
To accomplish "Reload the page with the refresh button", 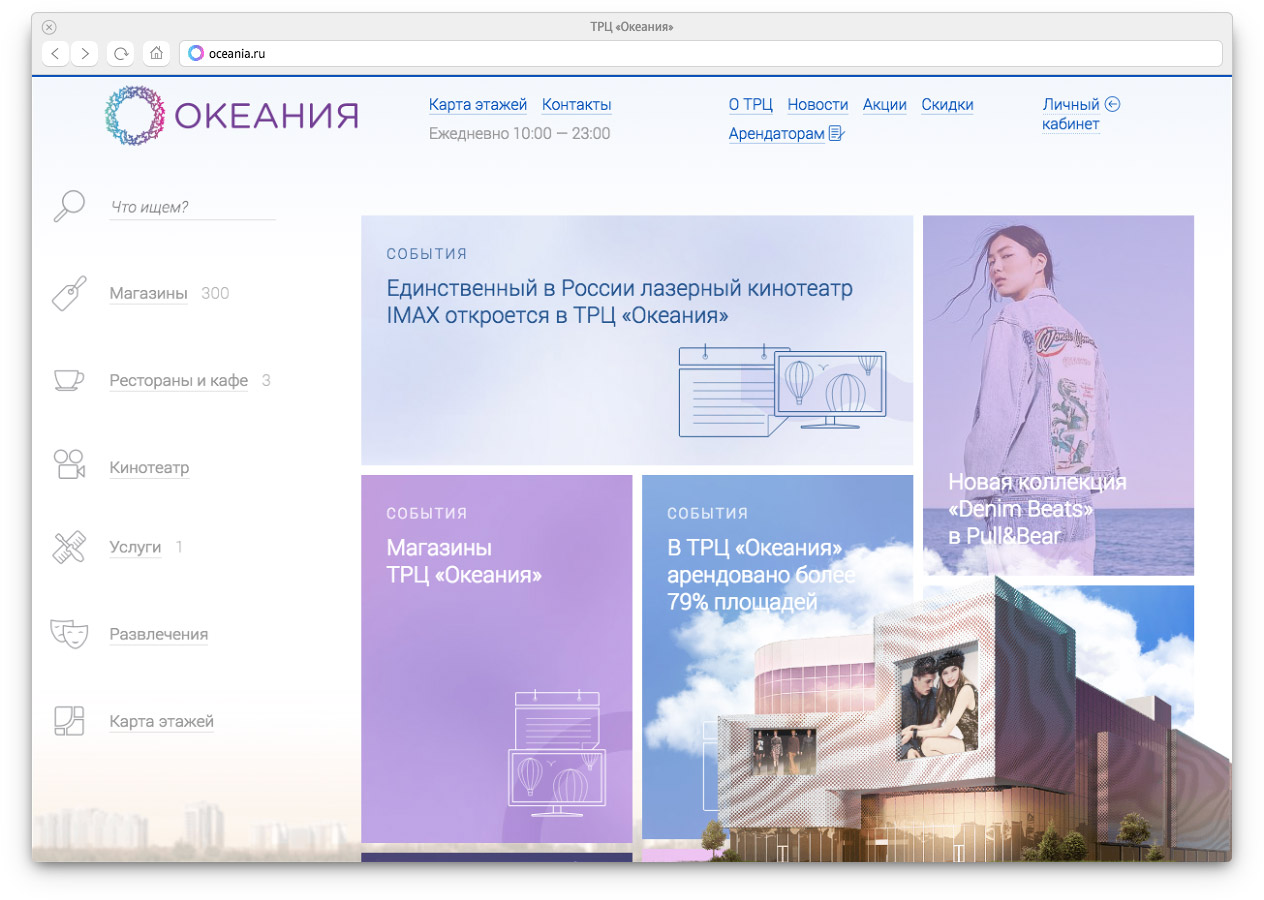I will coord(121,53).
